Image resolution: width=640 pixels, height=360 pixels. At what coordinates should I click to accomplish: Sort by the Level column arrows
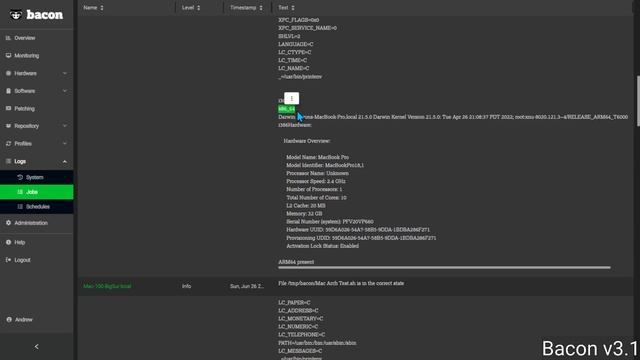(198, 8)
